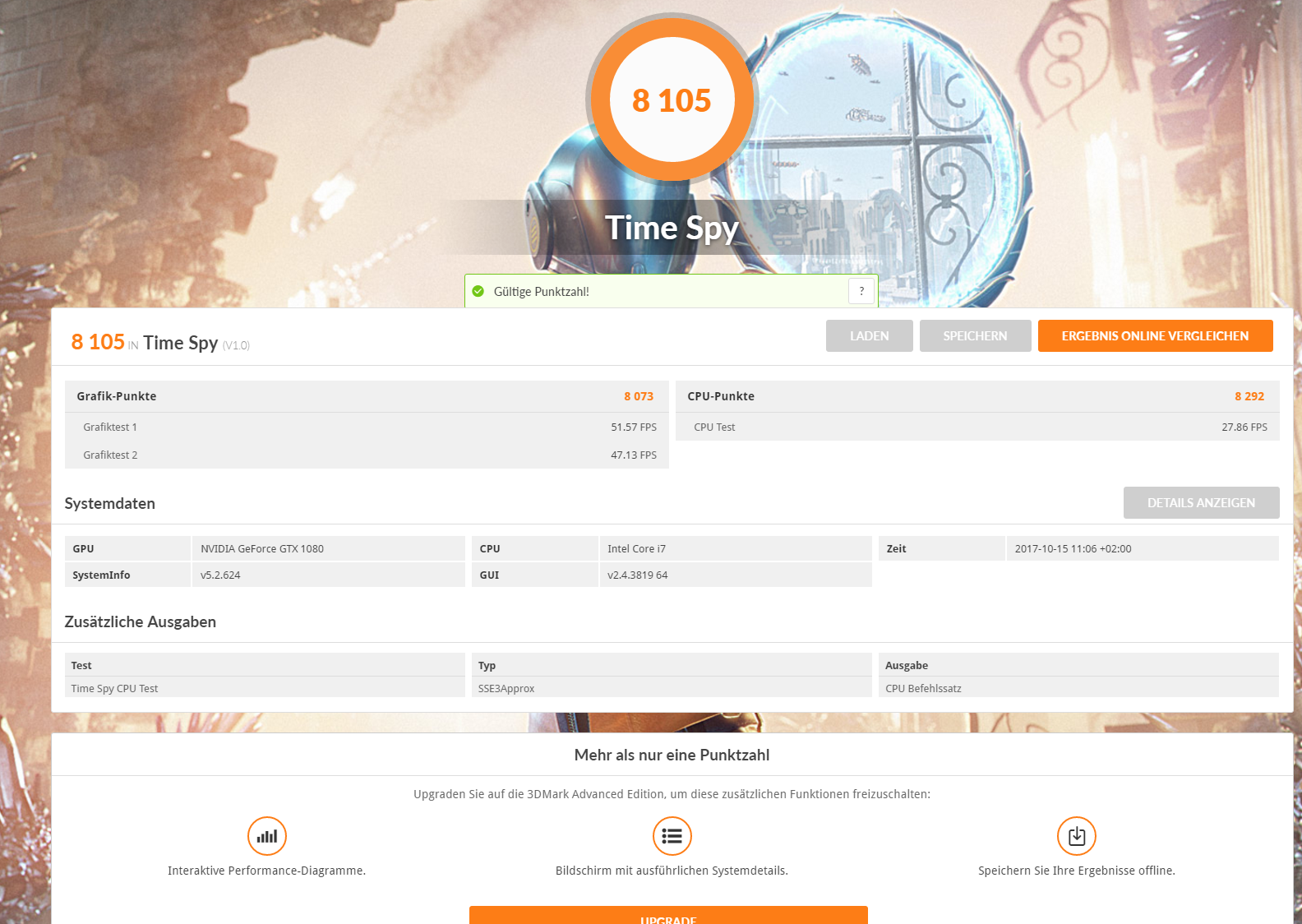Click the Systemdaten section heading

[110, 503]
